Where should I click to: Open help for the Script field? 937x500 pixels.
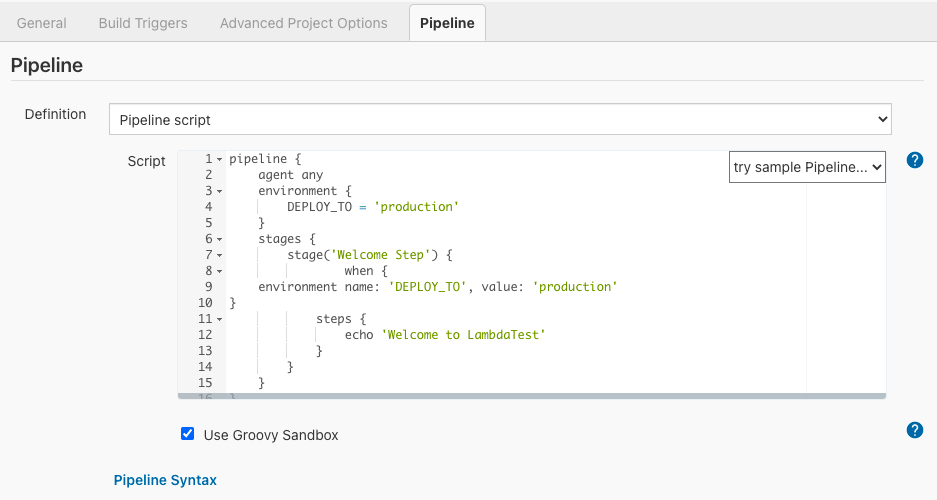coord(914,160)
